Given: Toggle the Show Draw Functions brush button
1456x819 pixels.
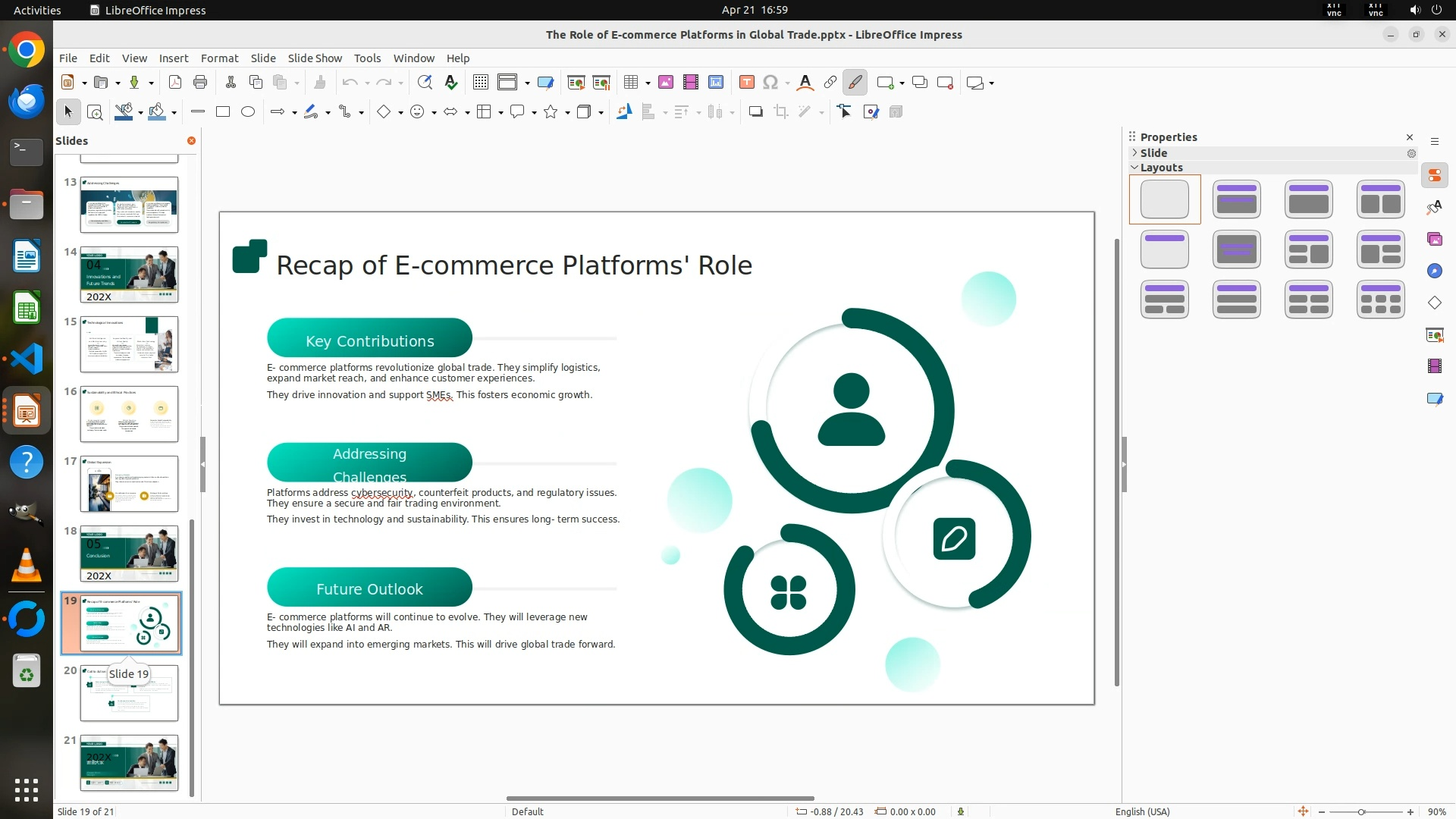Looking at the screenshot, I should [x=855, y=83].
